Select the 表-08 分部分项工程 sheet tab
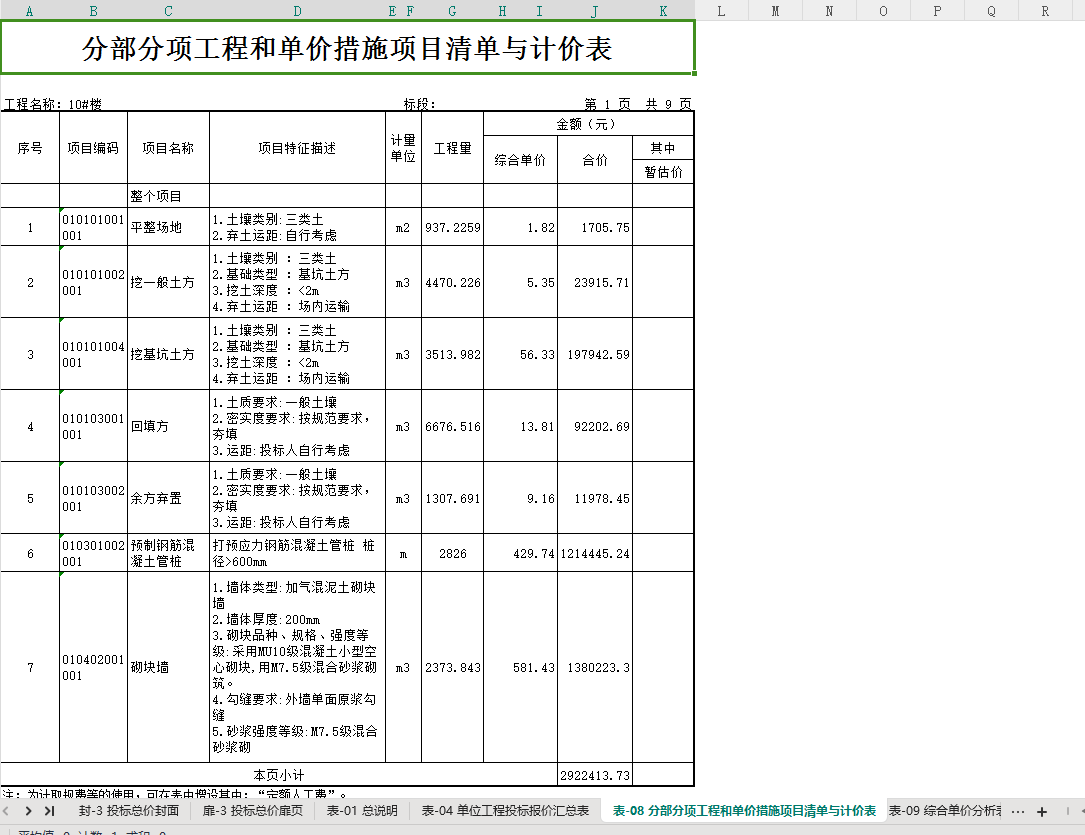 (745, 811)
